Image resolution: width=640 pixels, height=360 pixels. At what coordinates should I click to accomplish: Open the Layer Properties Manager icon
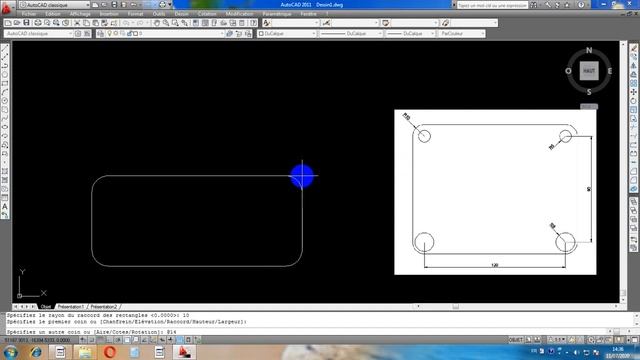click(x=100, y=33)
